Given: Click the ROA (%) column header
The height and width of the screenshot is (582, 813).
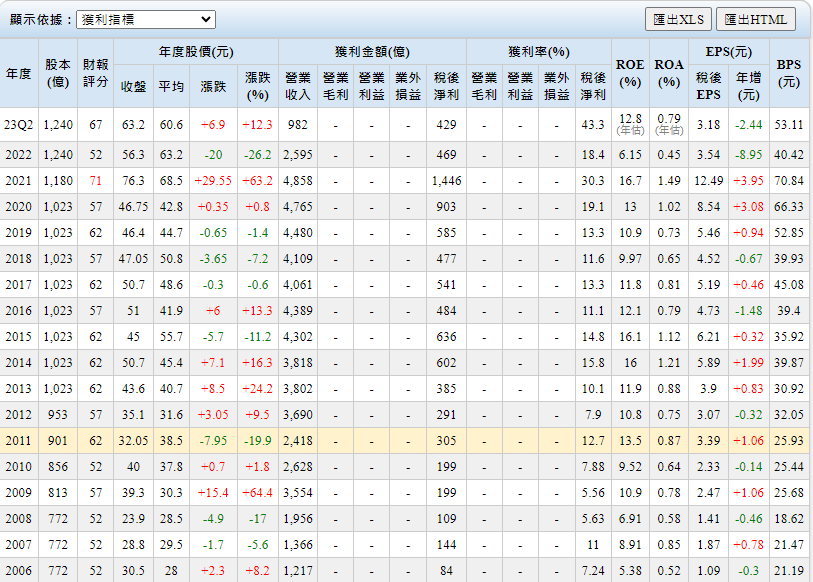Looking at the screenshot, I should pos(669,74).
